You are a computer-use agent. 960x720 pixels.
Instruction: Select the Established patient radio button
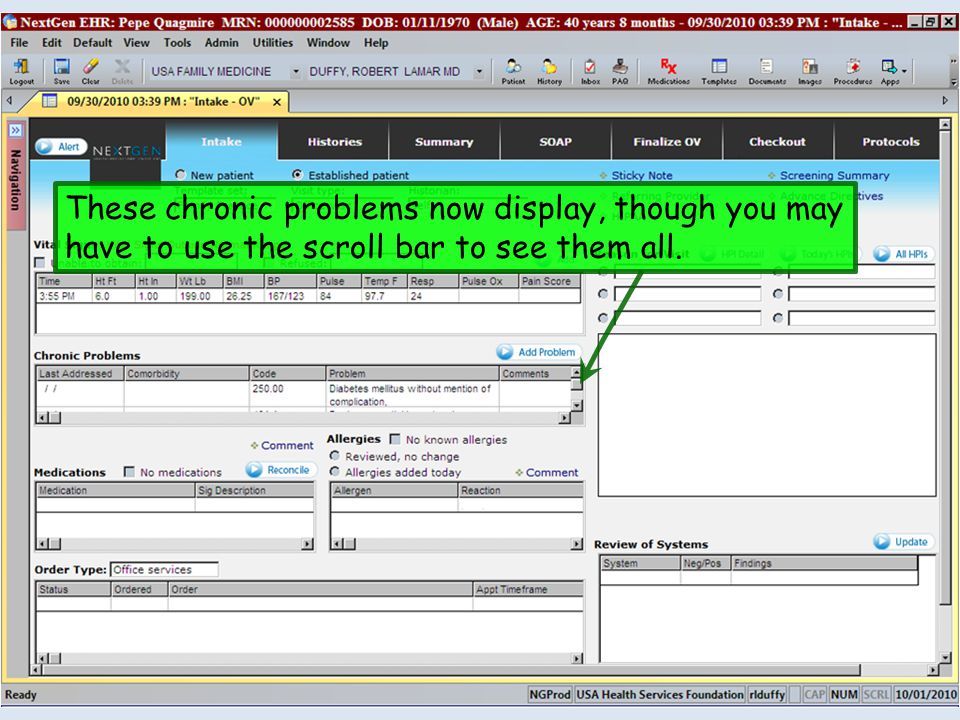[298, 174]
